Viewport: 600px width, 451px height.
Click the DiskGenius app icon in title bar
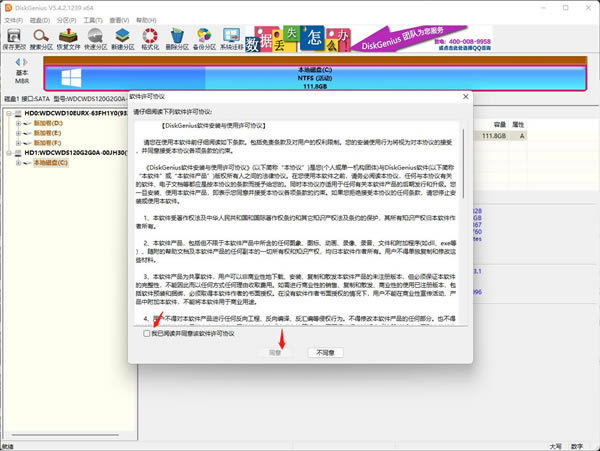(8, 8)
